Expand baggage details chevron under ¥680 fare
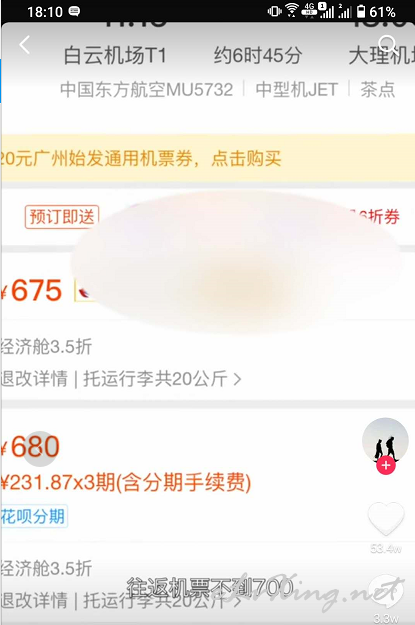The width and height of the screenshot is (415, 625). tap(237, 601)
